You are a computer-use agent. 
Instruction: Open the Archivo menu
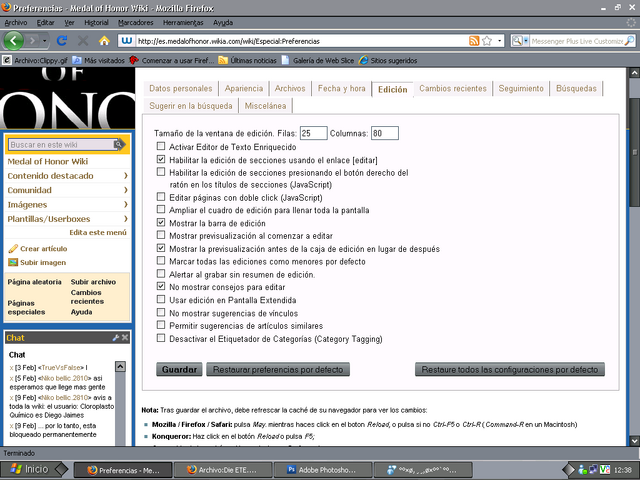[x=16, y=22]
